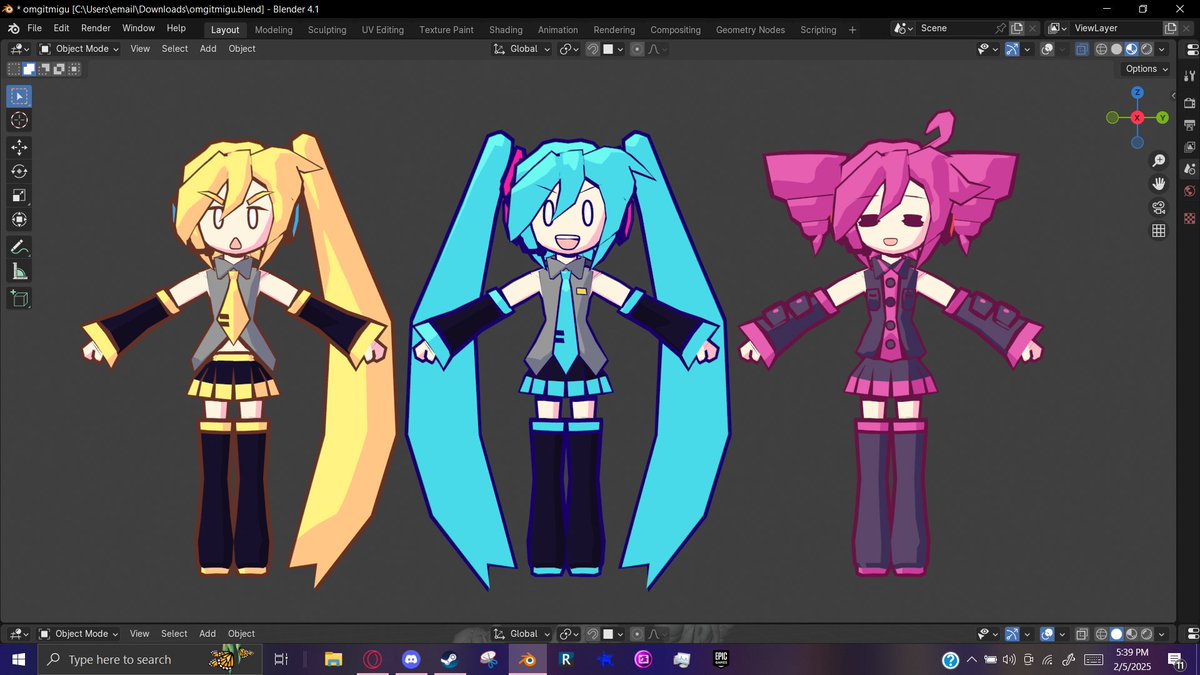1200x675 pixels.
Task: Select the Move tool
Action: click(19, 147)
